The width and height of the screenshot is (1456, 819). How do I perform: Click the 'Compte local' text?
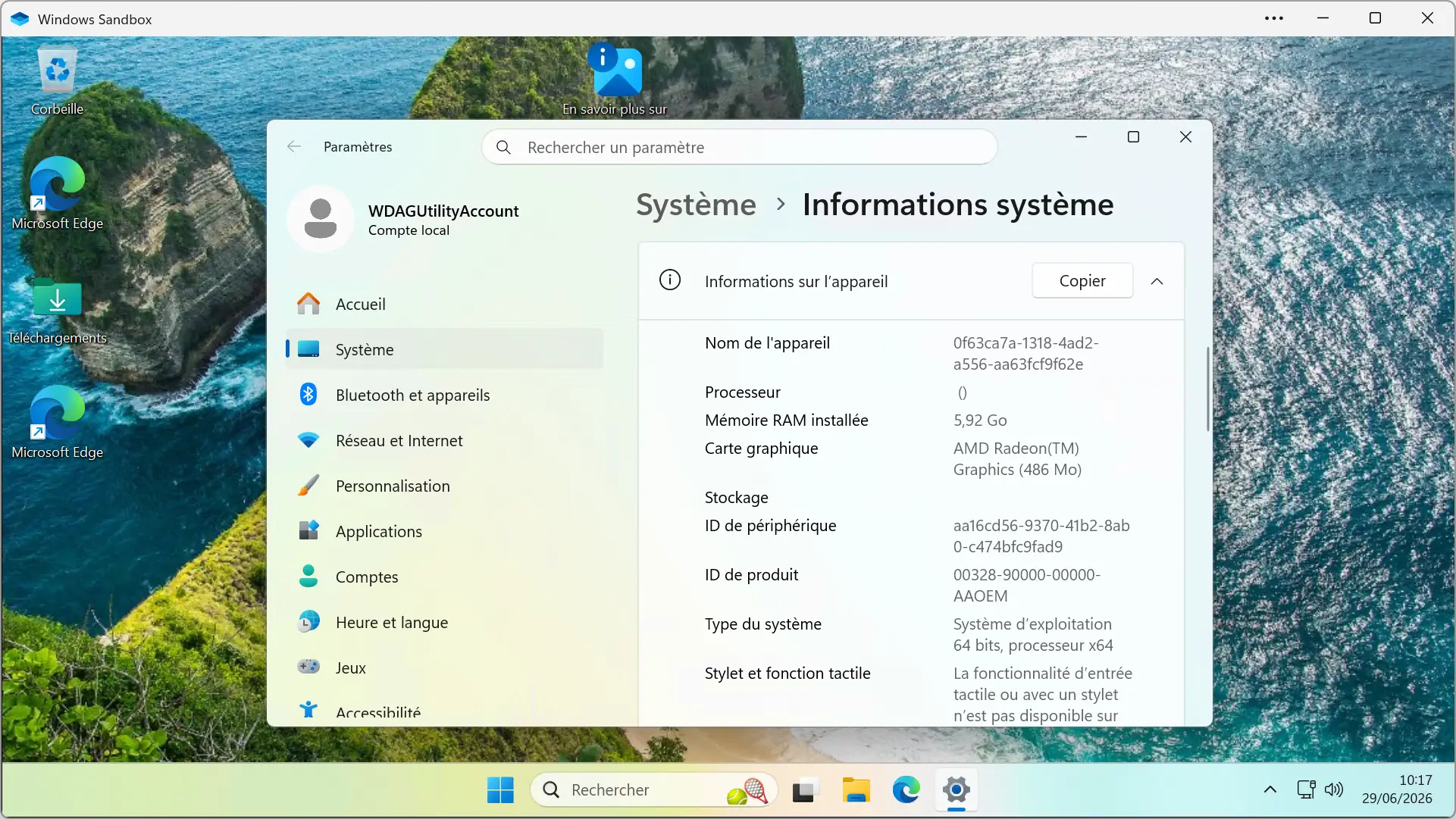(x=409, y=230)
